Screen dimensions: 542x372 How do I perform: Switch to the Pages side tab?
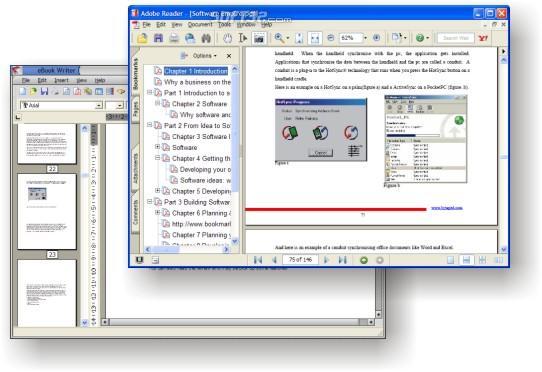click(136, 109)
